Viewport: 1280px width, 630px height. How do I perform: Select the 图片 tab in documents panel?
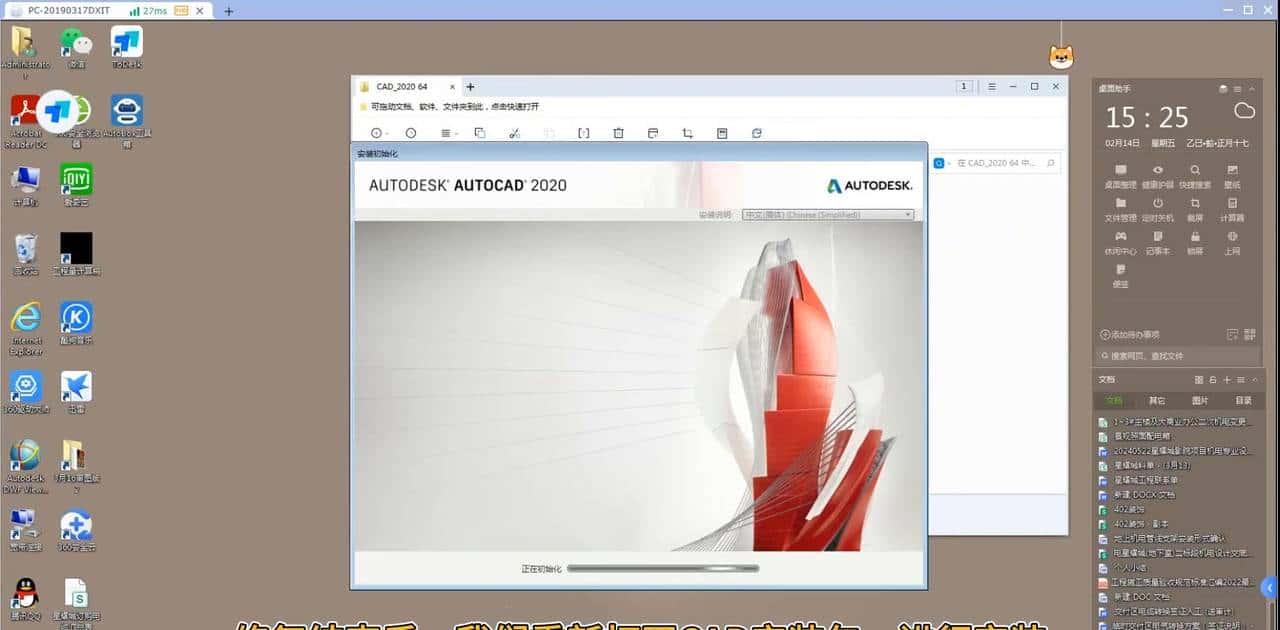1200,400
